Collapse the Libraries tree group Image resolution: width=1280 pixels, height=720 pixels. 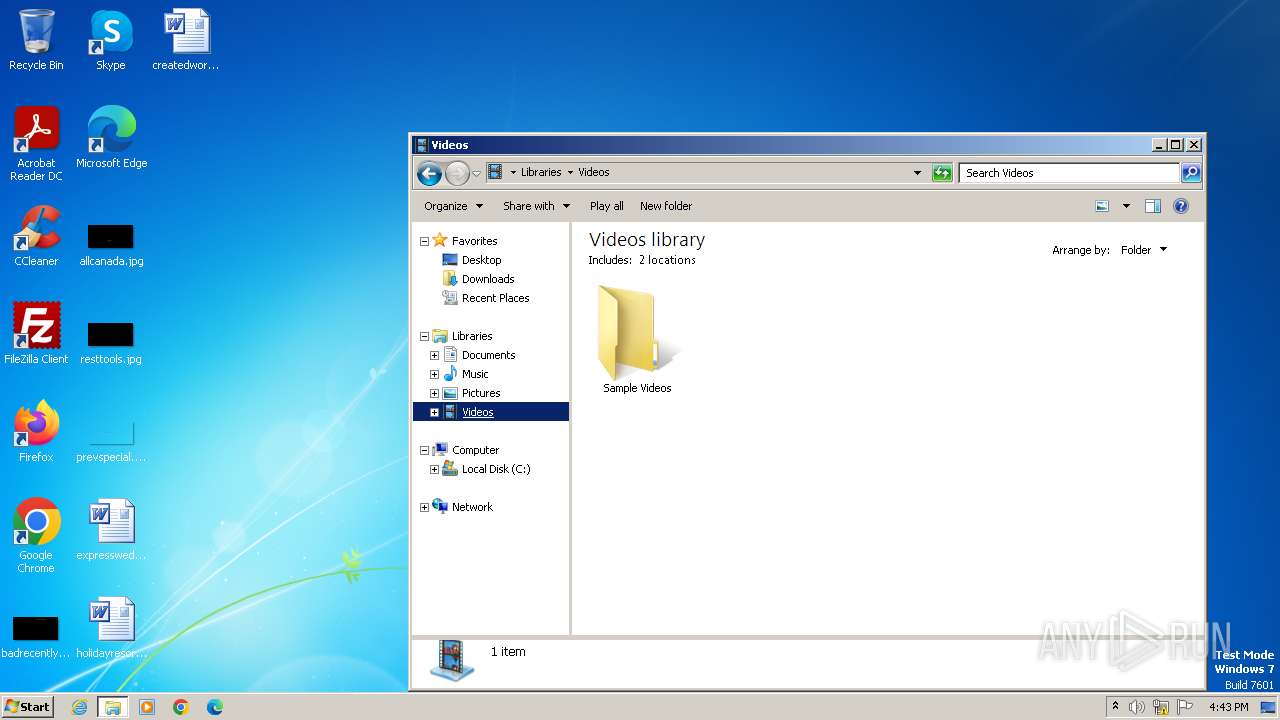(x=424, y=336)
